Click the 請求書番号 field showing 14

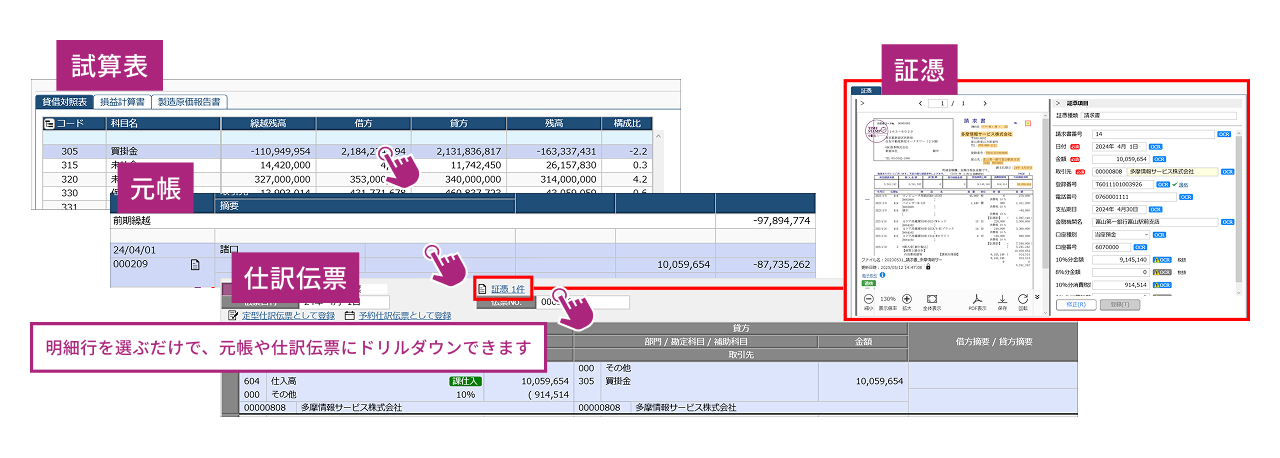(1153, 134)
